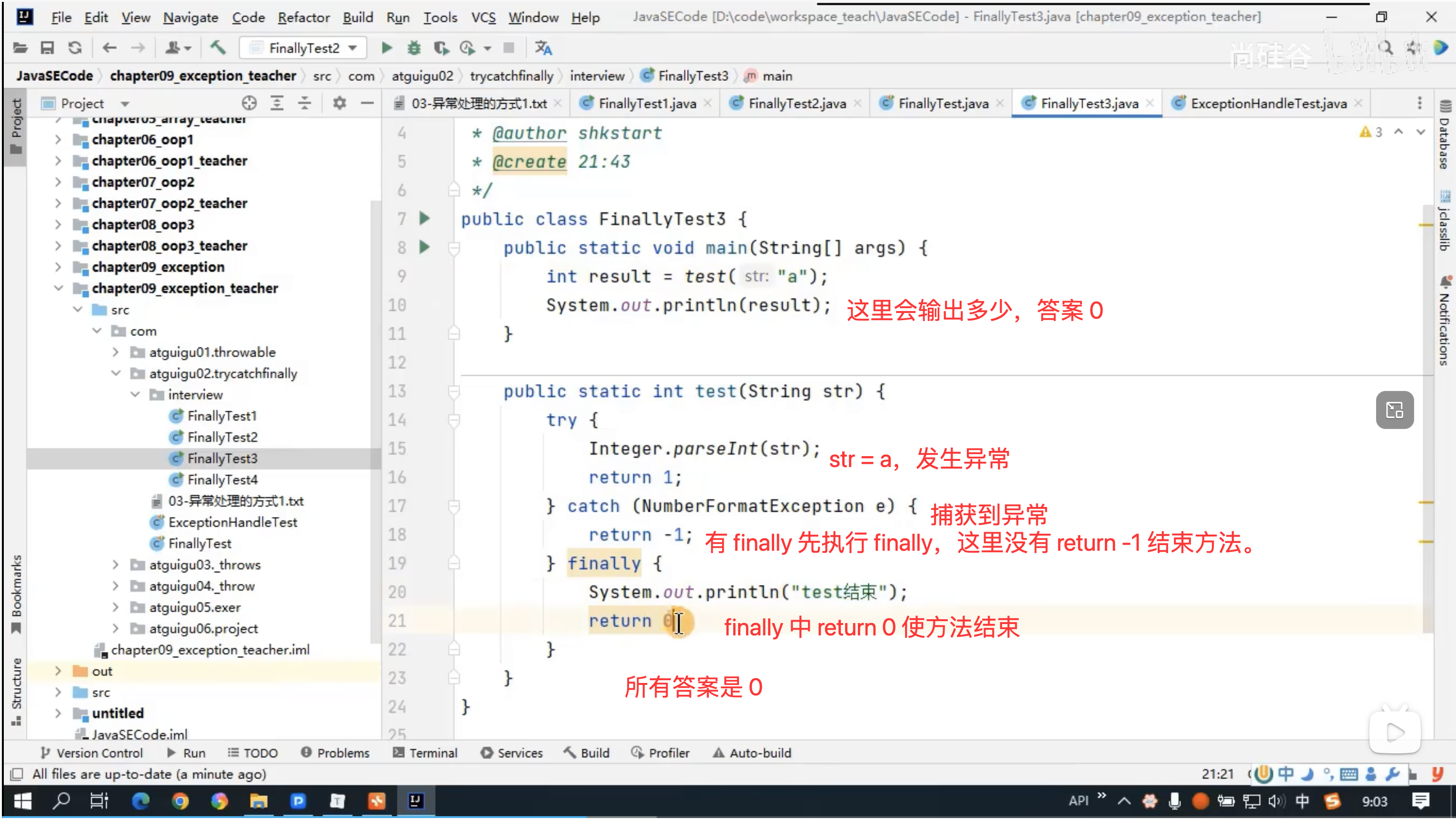
Task: Click run gutter arrow beside main method
Action: tap(424, 247)
